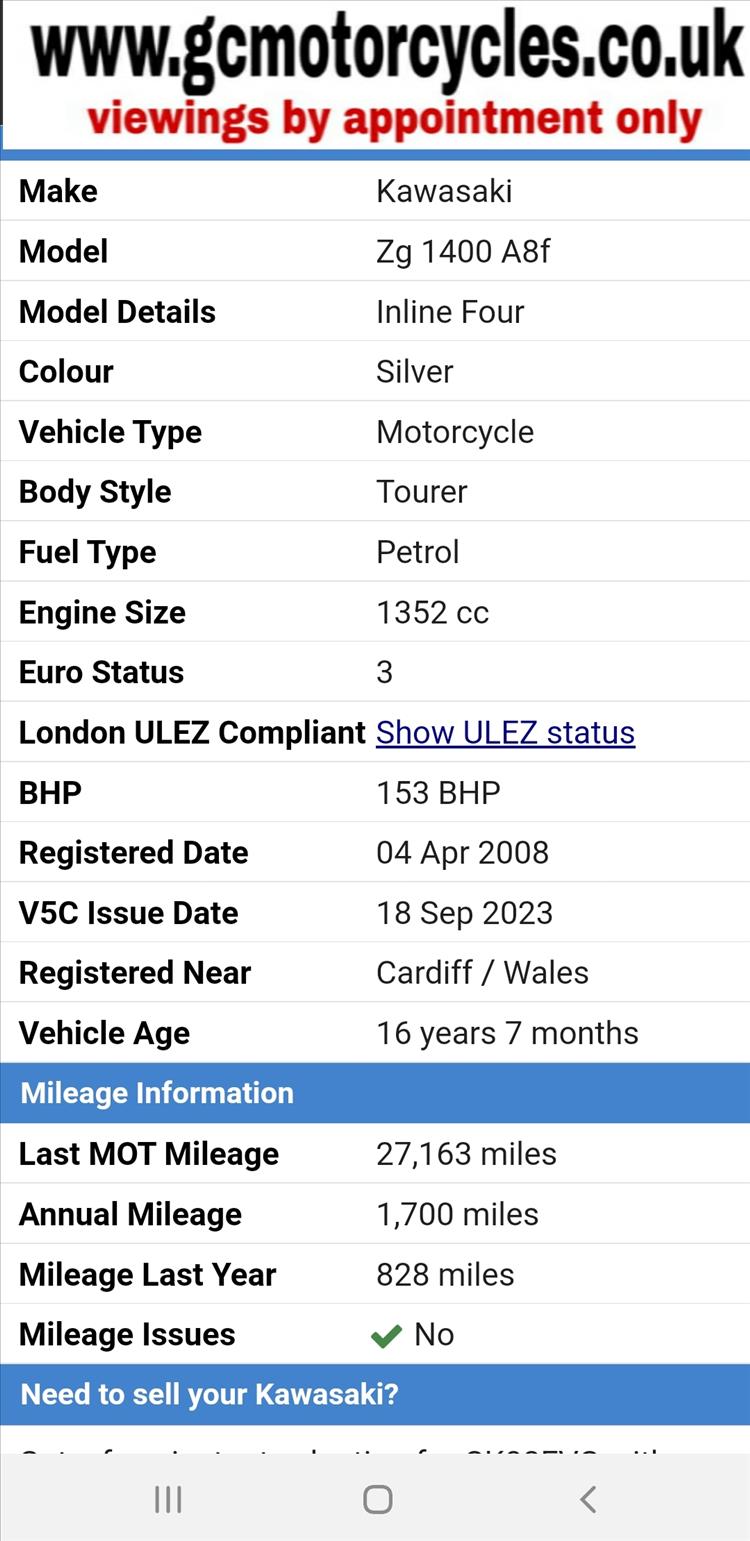This screenshot has width=750, height=1541.
Task: Open the Show ULEZ status link
Action: (505, 732)
